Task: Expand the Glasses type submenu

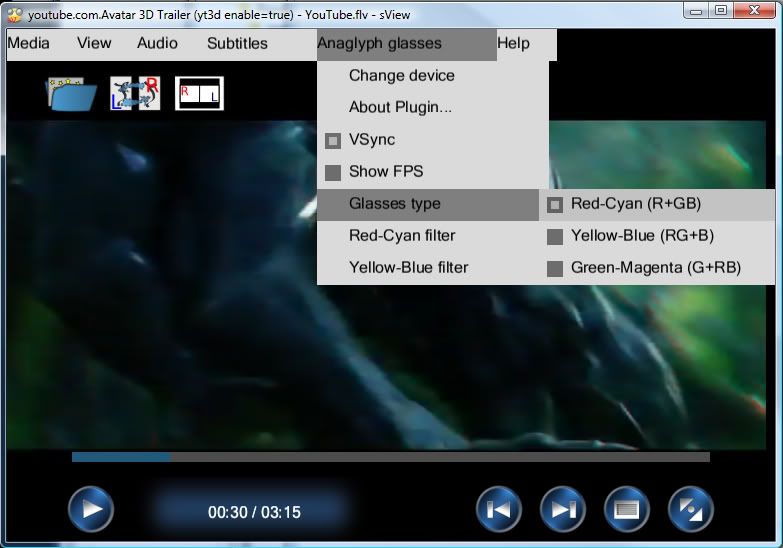Action: point(428,204)
